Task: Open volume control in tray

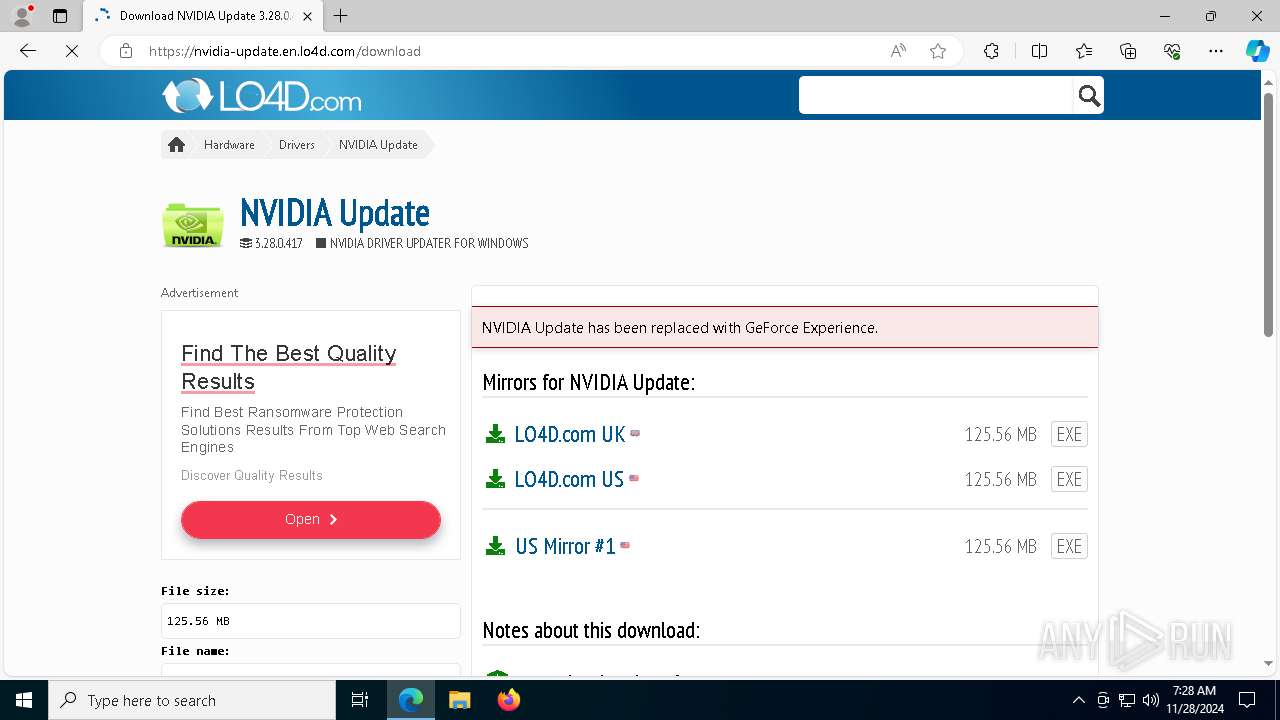Action: (x=1151, y=700)
